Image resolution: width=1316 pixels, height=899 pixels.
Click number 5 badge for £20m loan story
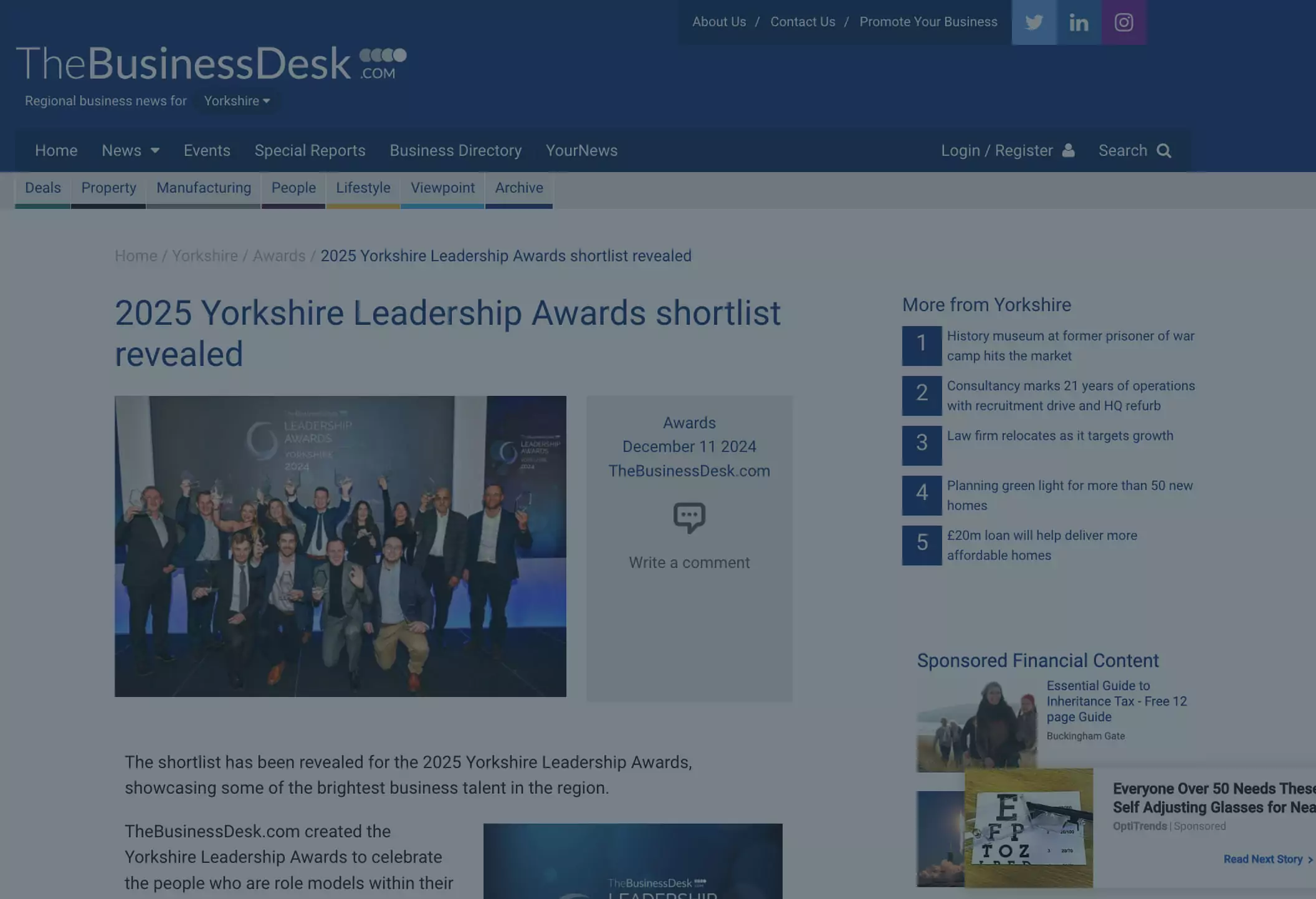[x=922, y=545]
